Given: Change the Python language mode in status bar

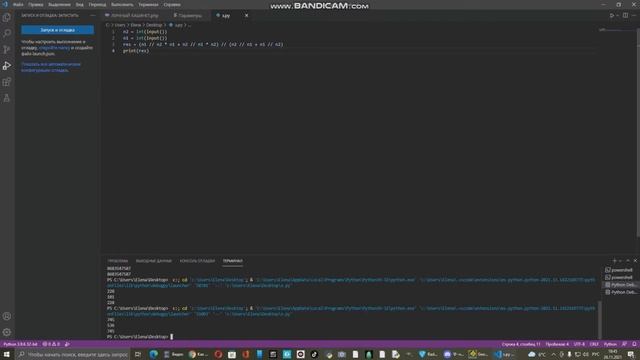Looking at the screenshot, I should tap(610, 344).
